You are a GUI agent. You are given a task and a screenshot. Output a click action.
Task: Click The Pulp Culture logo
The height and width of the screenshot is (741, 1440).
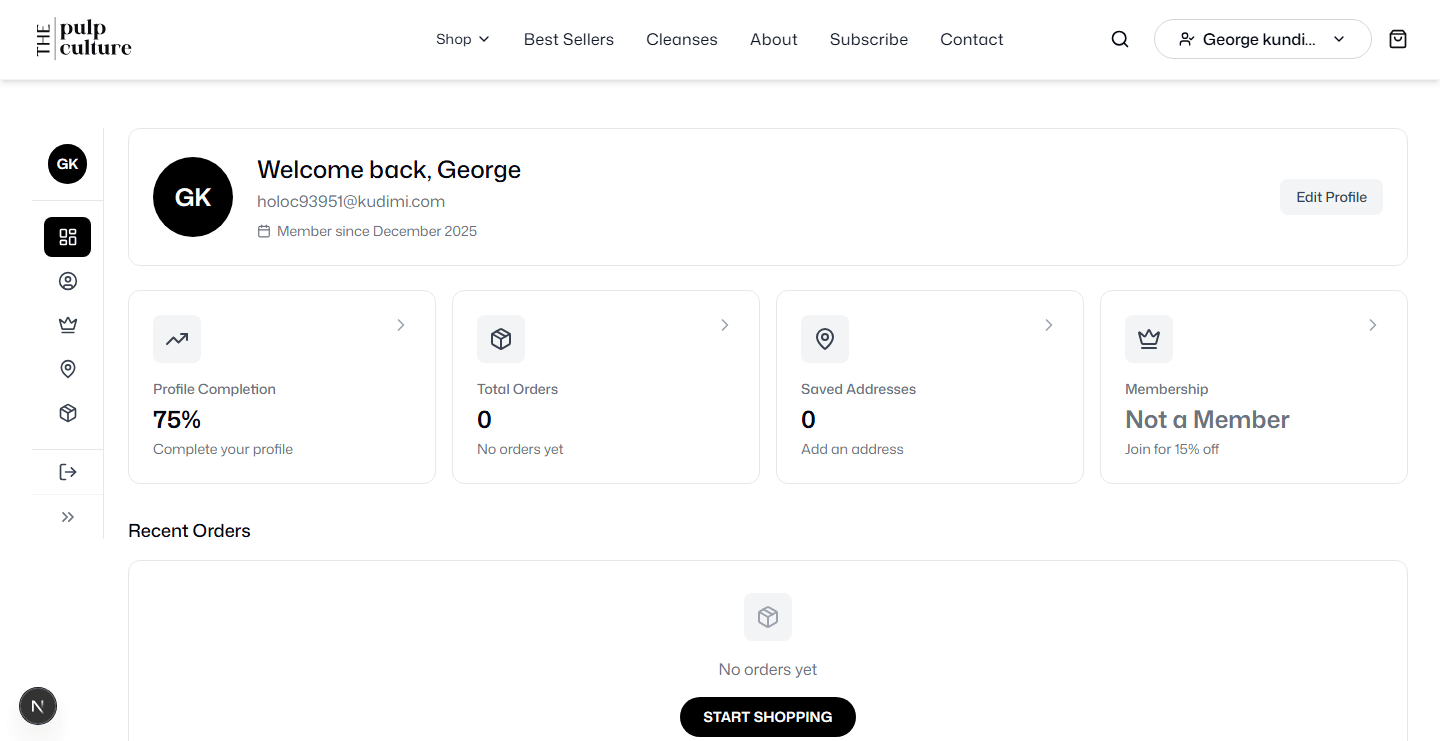(x=84, y=39)
